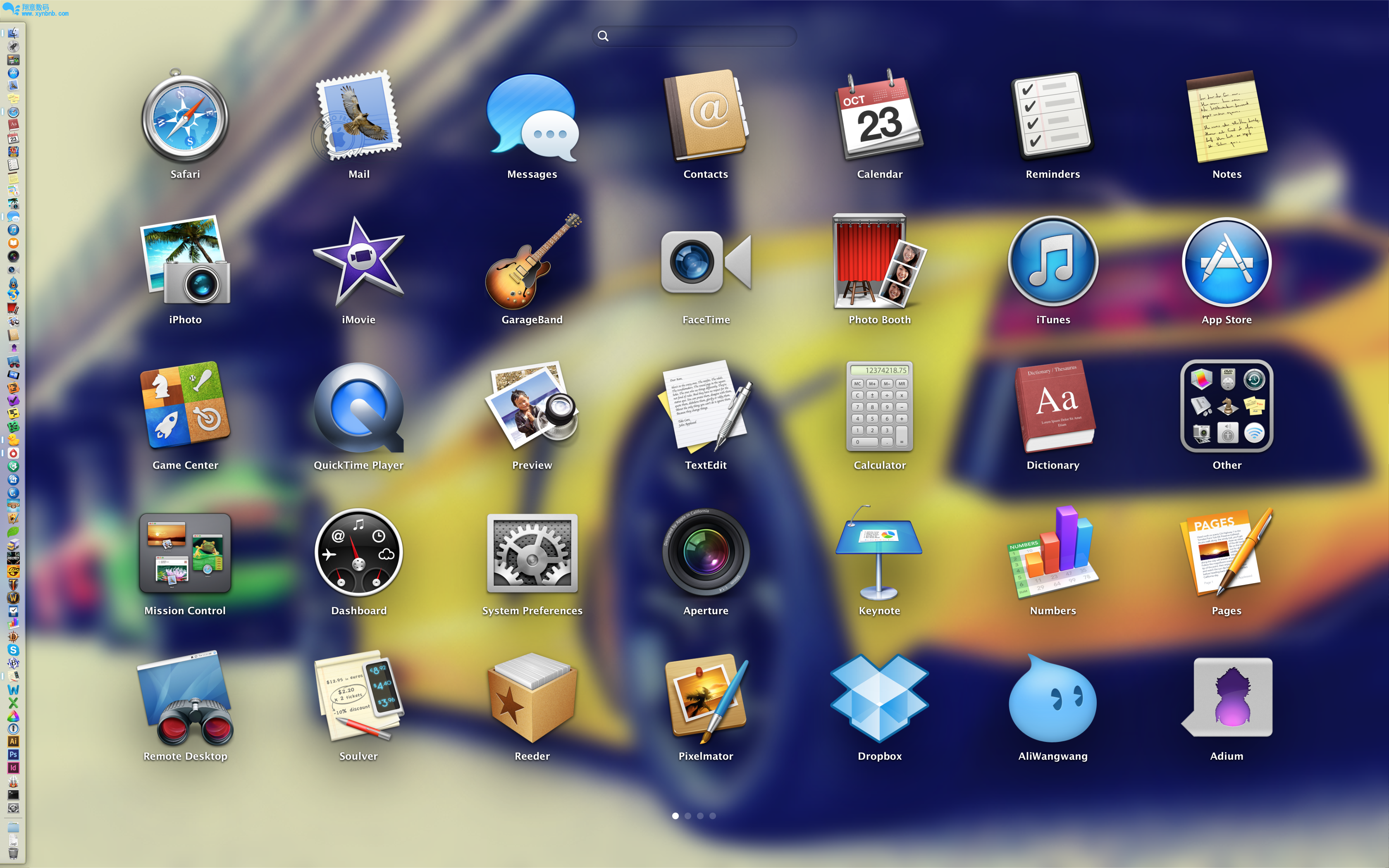
Task: Open Safari from Launchpad
Action: 185,116
